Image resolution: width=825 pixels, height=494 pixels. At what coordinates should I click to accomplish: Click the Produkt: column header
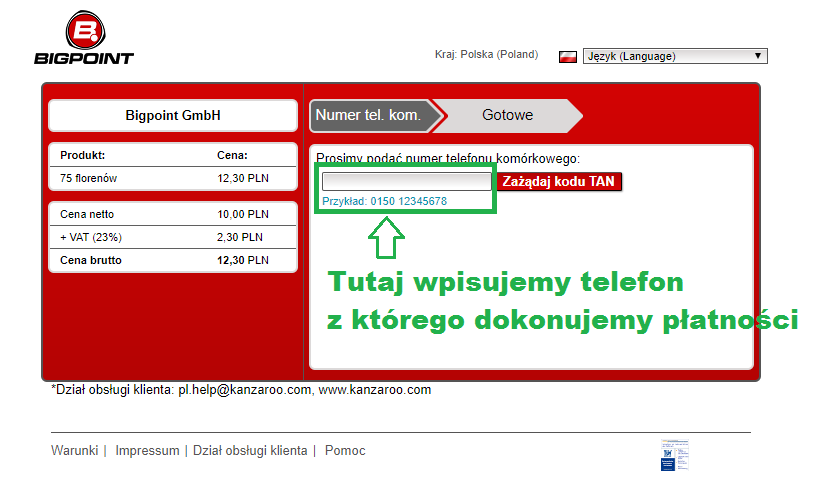[83, 155]
